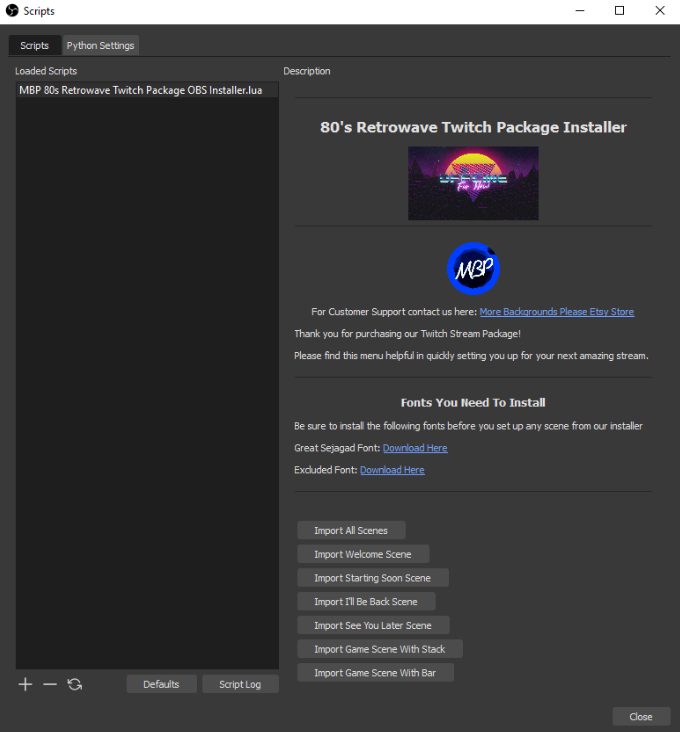Viewport: 680px width, 732px height.
Task: Click the Description label
Action: pos(307,71)
